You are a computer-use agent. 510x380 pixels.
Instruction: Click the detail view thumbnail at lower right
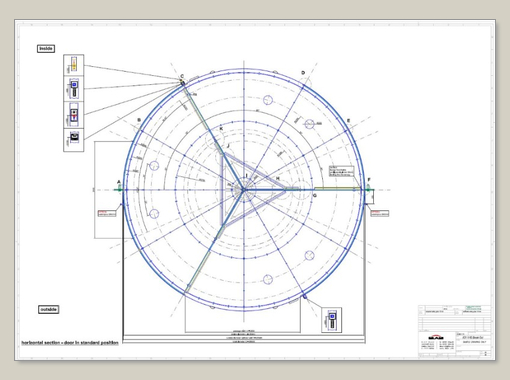coord(332,320)
